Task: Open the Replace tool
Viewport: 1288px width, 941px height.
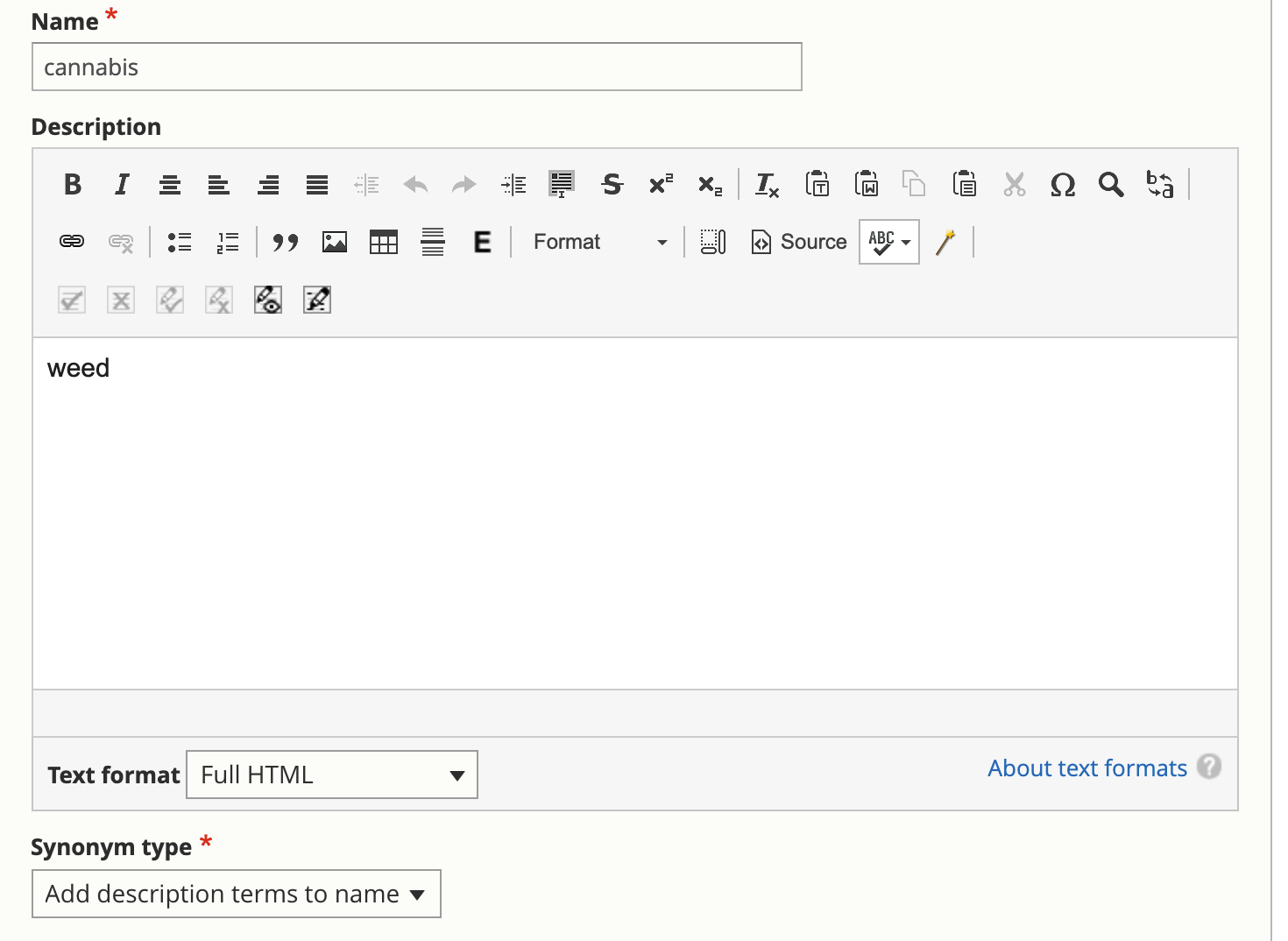Action: click(1160, 185)
